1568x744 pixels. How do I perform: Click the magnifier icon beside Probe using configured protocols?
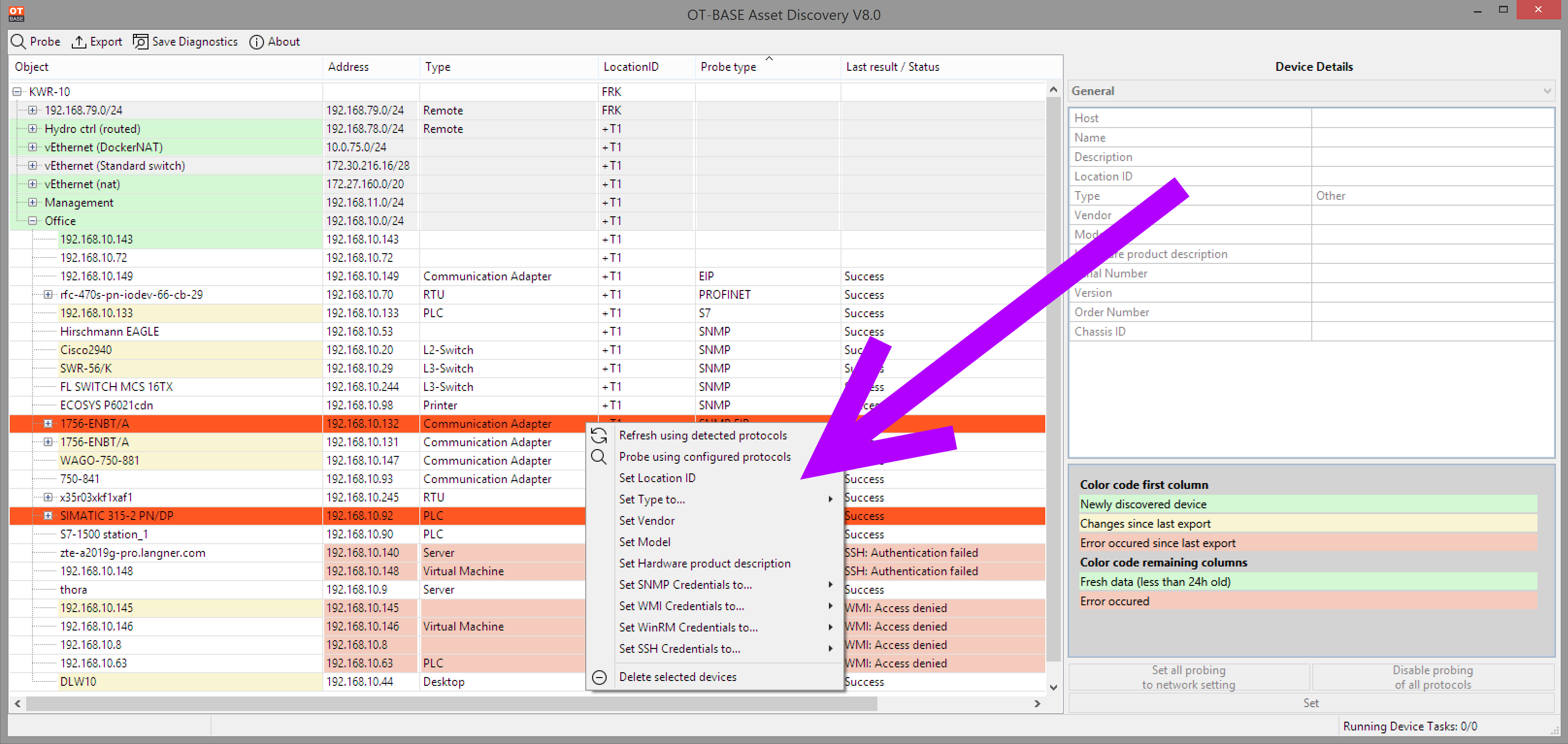599,457
